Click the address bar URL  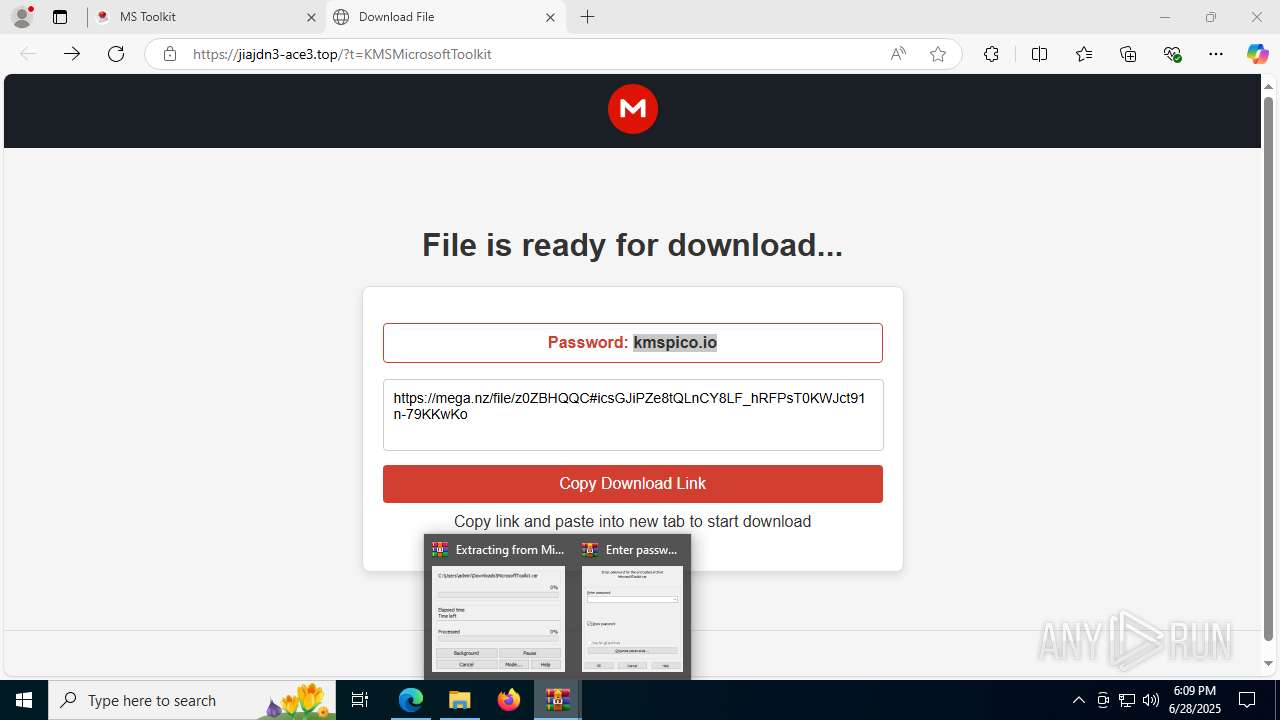(342, 54)
